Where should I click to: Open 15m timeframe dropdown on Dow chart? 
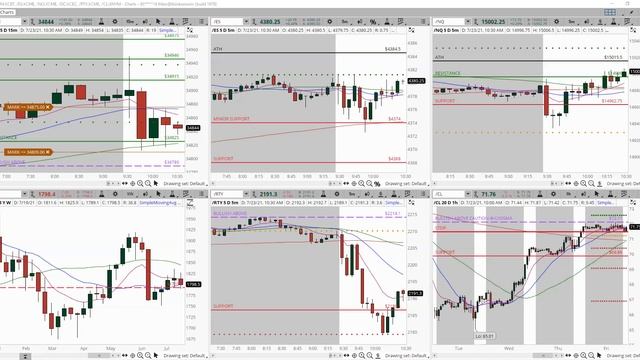[130, 22]
